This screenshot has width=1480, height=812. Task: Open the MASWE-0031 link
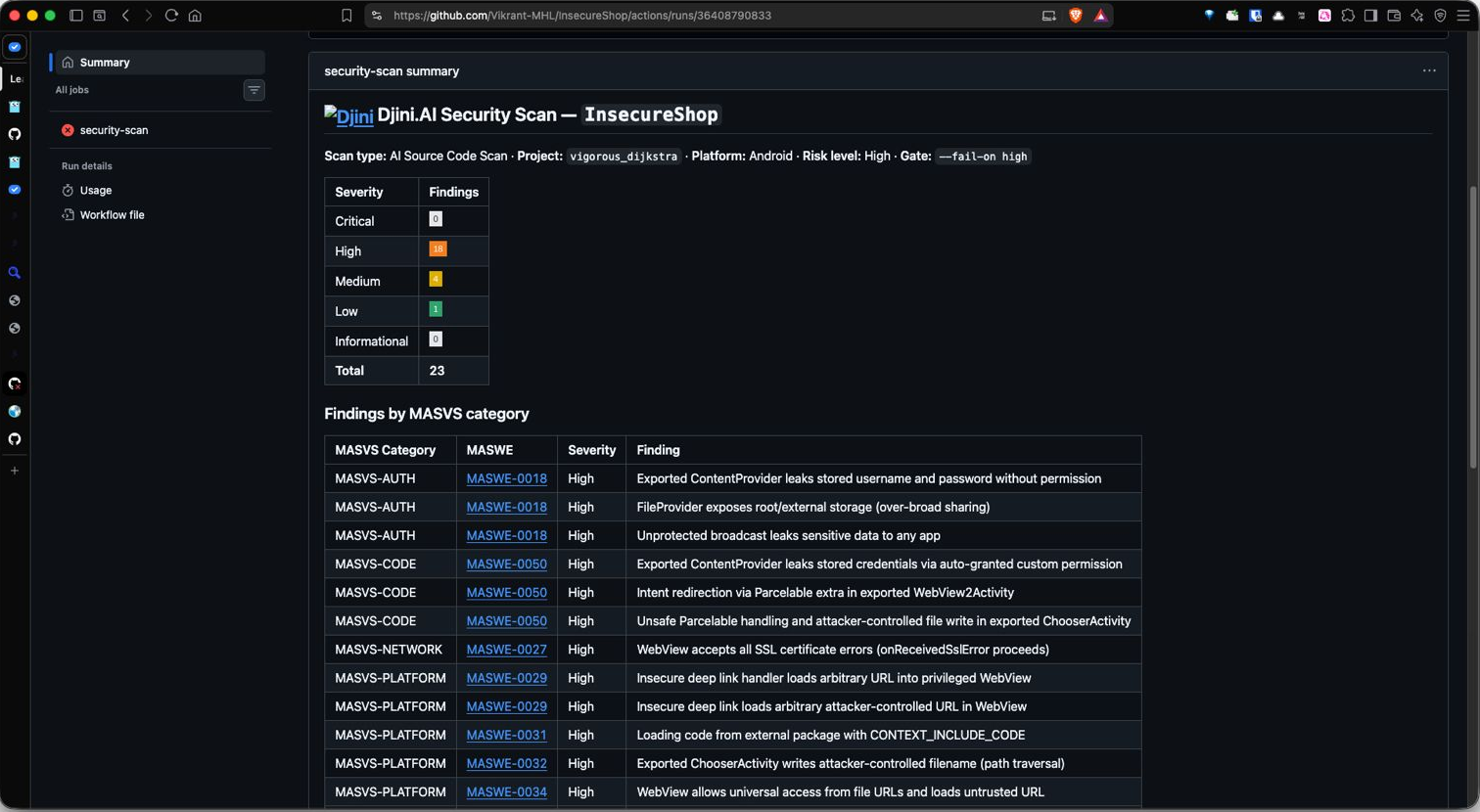[506, 735]
